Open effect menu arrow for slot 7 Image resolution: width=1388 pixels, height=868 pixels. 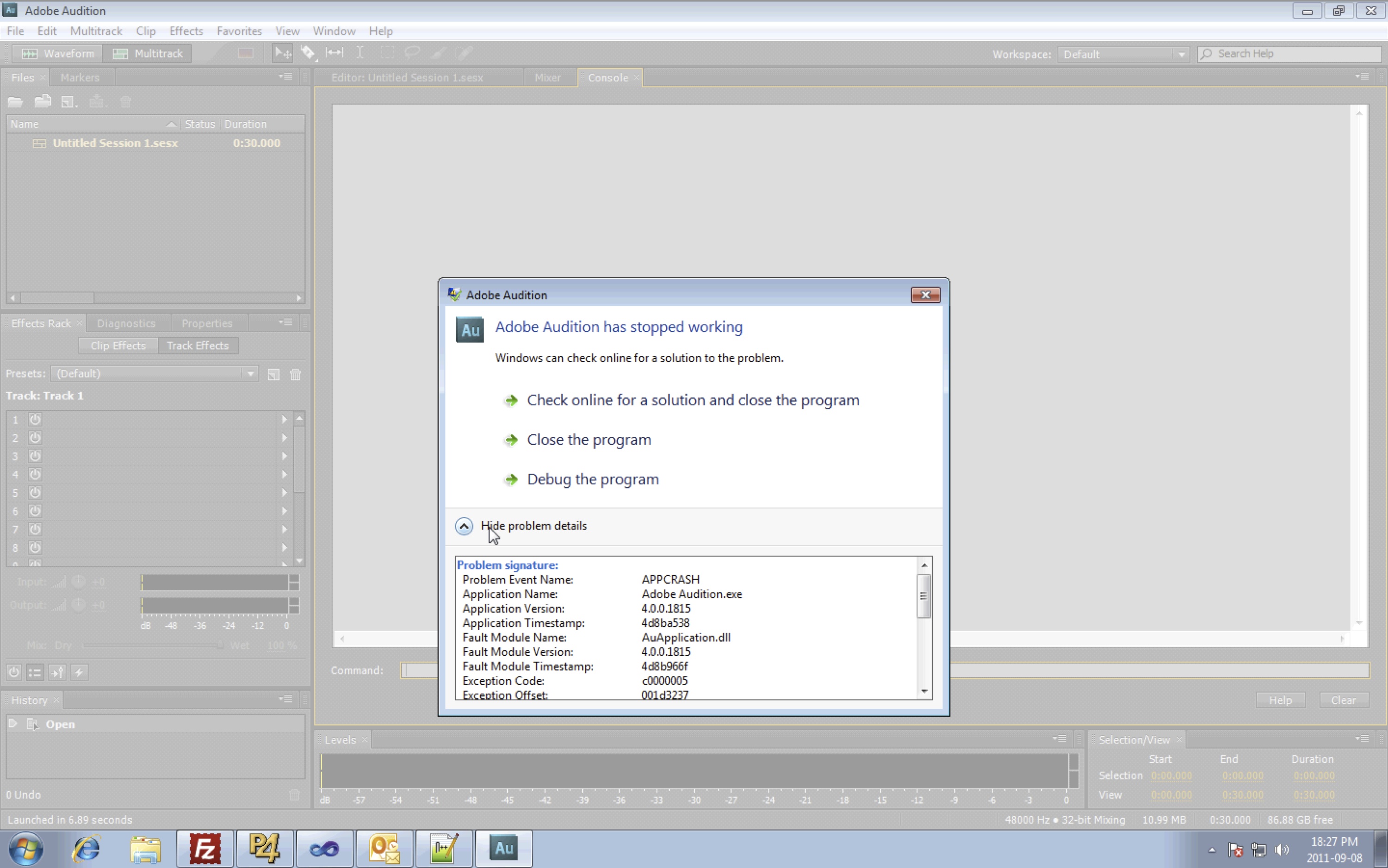coord(284,529)
